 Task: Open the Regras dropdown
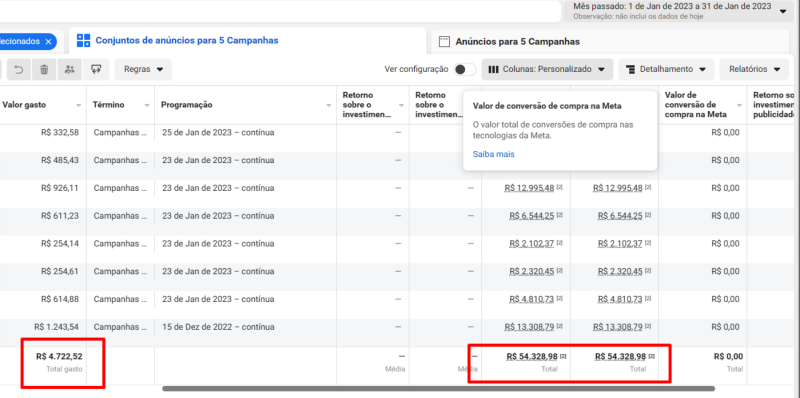(x=143, y=69)
